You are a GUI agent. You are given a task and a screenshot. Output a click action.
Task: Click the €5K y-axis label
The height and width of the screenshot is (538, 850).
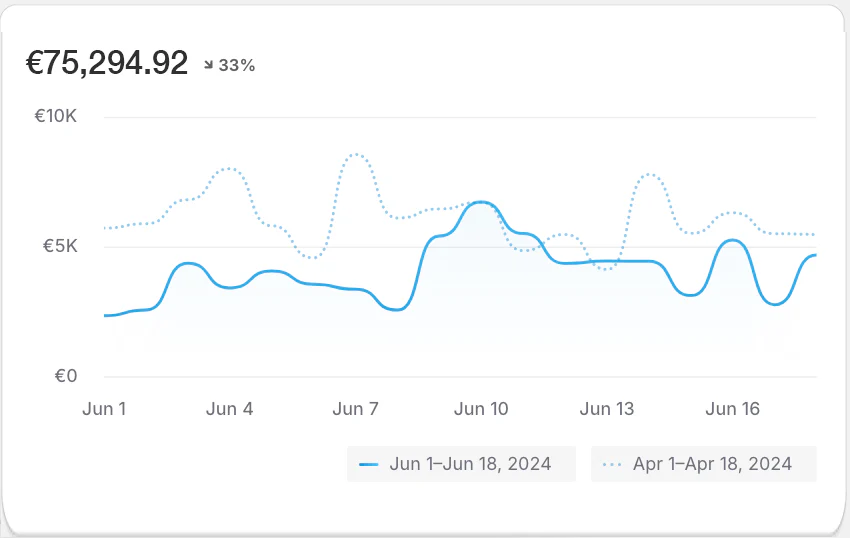coord(60,246)
